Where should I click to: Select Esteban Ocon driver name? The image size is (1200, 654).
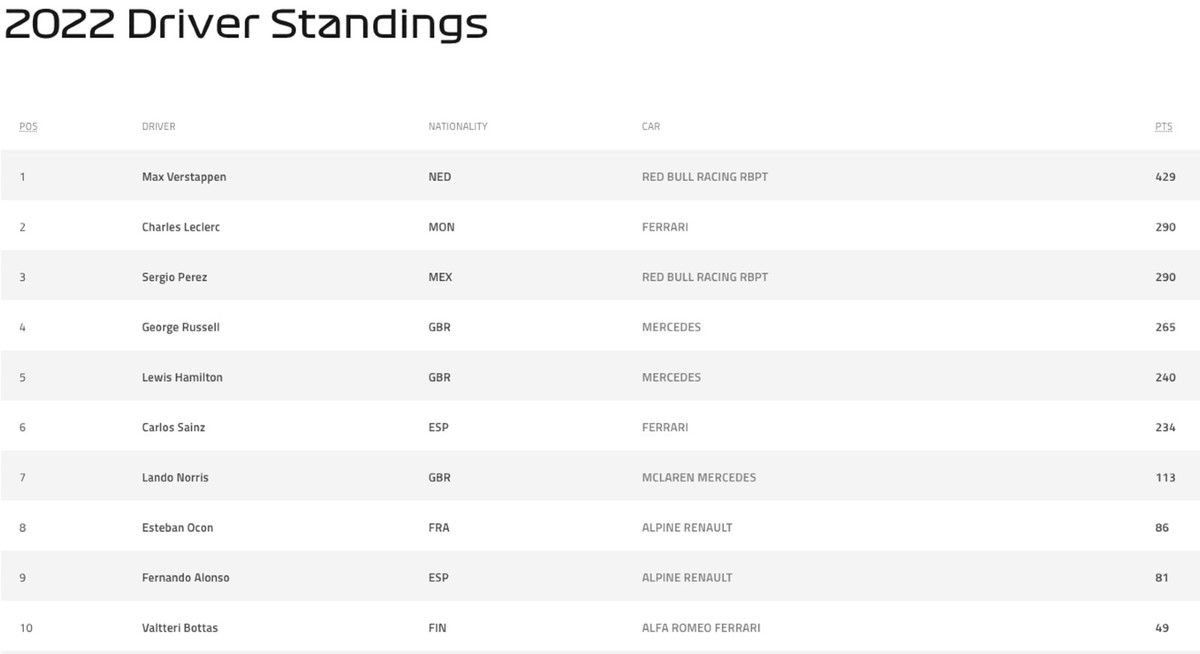178,527
